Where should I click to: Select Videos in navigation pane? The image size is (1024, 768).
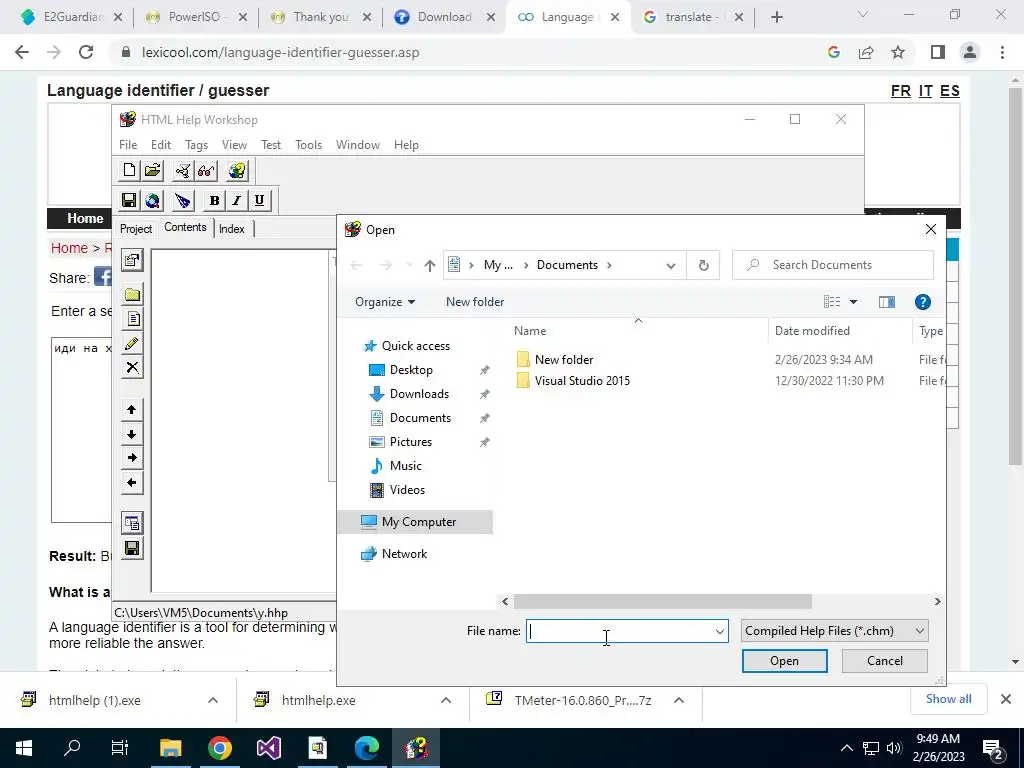pos(407,490)
